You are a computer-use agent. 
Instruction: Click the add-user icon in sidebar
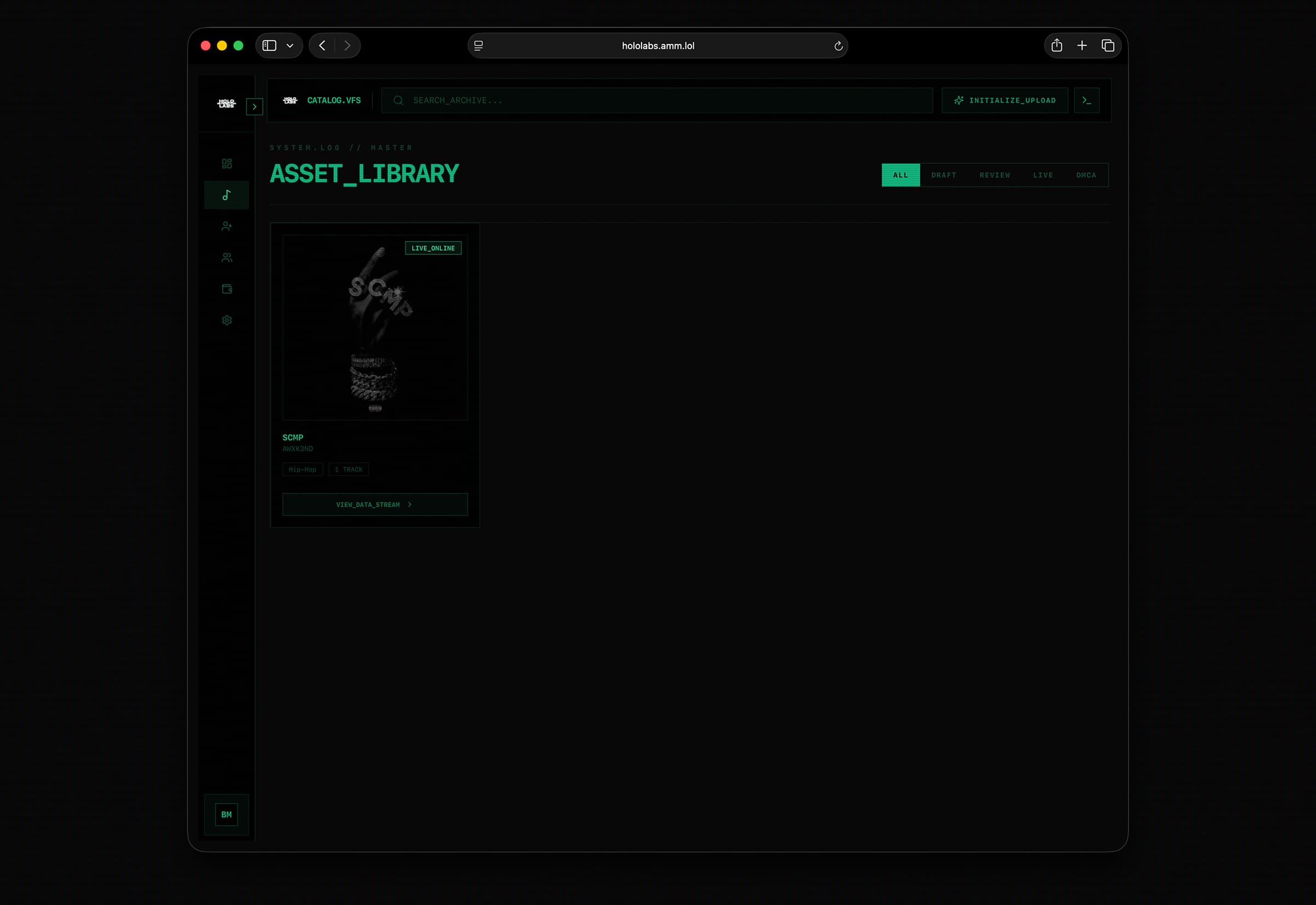pyautogui.click(x=226, y=225)
